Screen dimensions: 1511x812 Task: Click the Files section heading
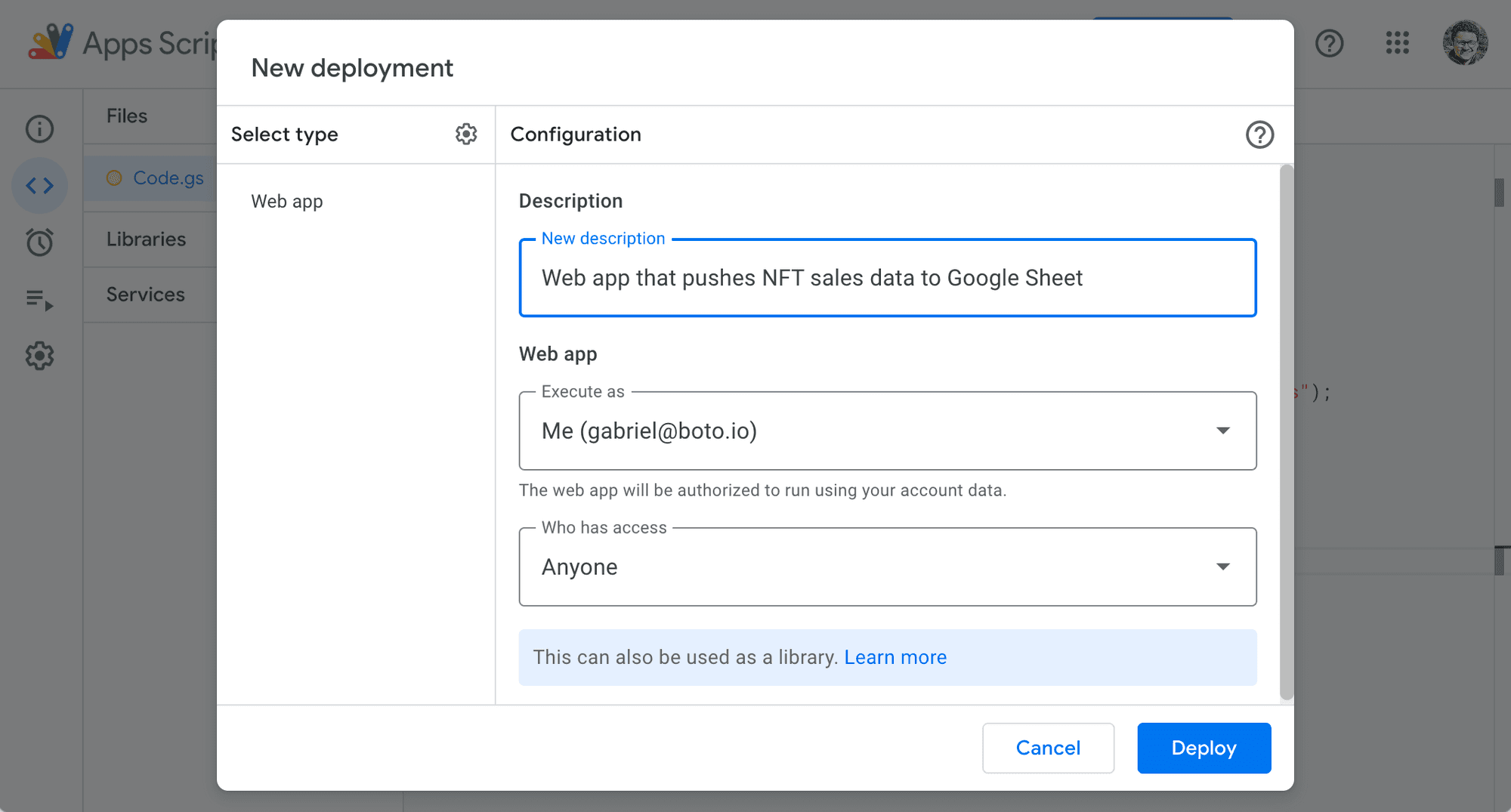127,116
